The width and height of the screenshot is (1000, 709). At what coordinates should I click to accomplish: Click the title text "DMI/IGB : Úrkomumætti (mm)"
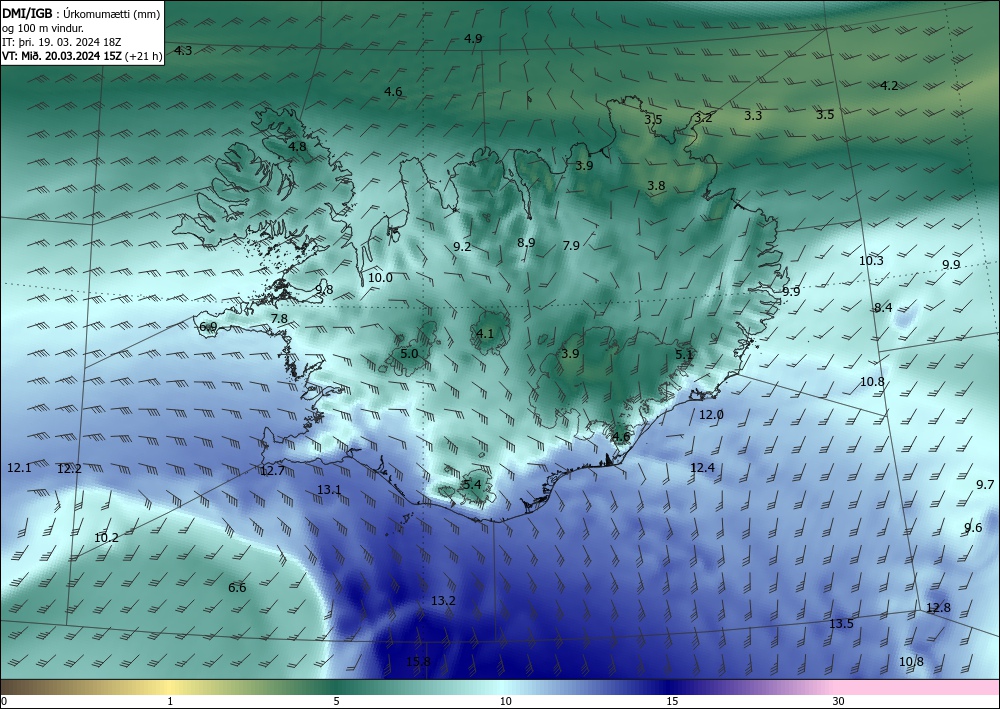coord(82,13)
